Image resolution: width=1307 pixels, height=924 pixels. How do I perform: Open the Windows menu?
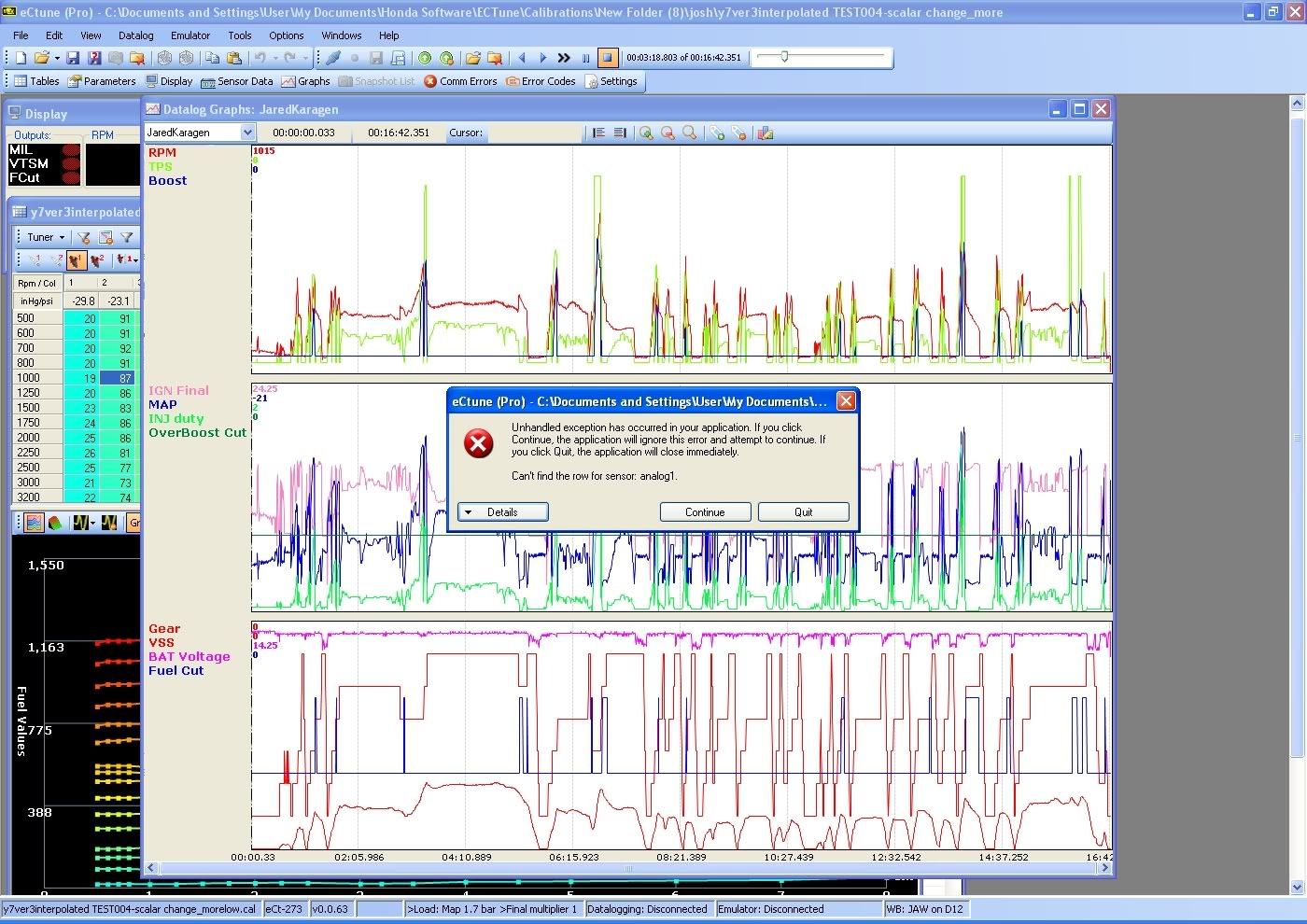(342, 35)
